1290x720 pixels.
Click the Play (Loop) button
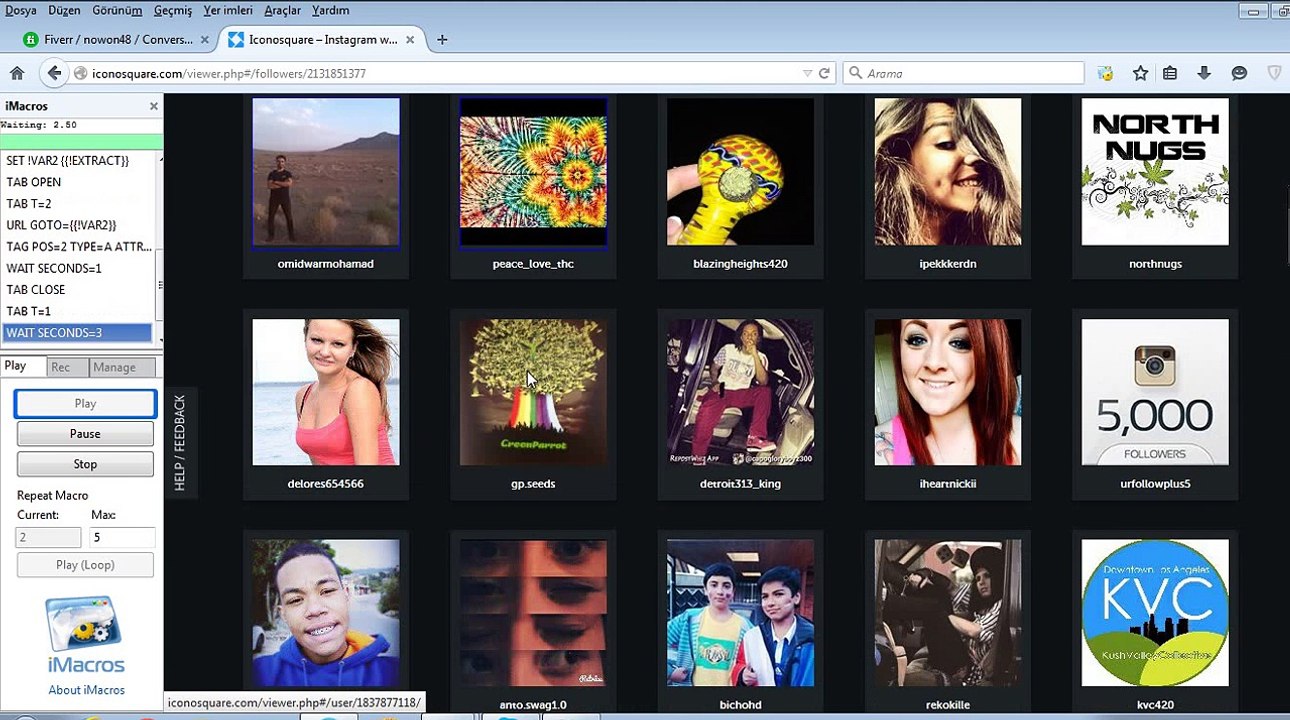pos(85,565)
